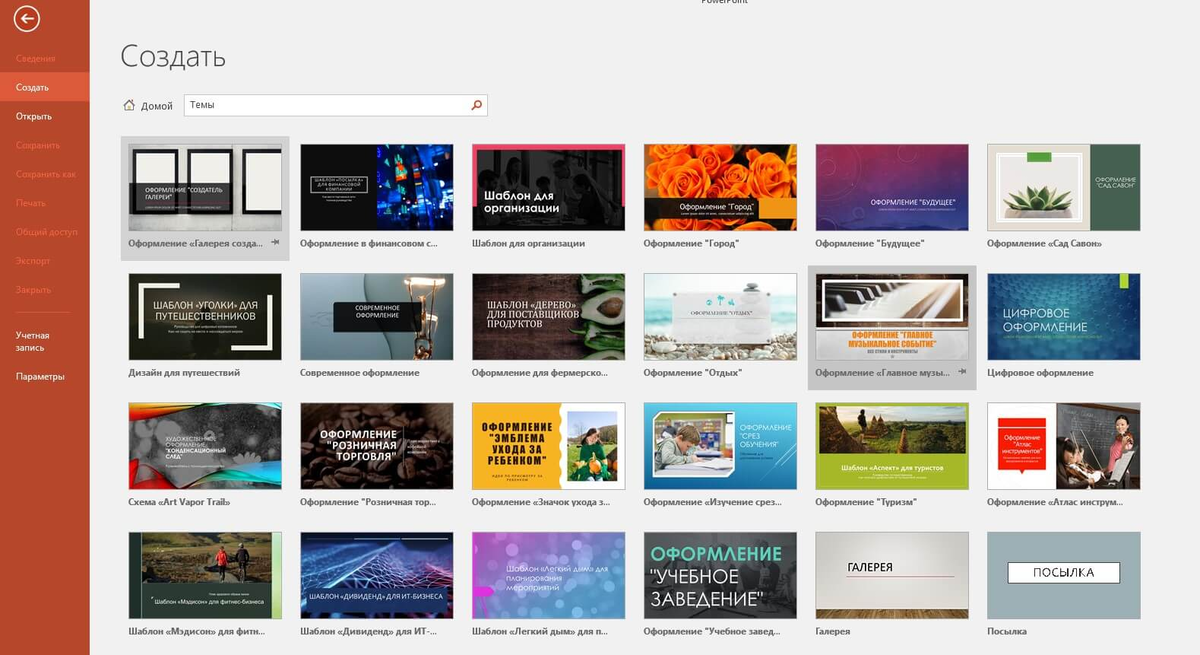This screenshot has height=655, width=1200.
Task: Open Общий доступ section
Action: click(46, 232)
